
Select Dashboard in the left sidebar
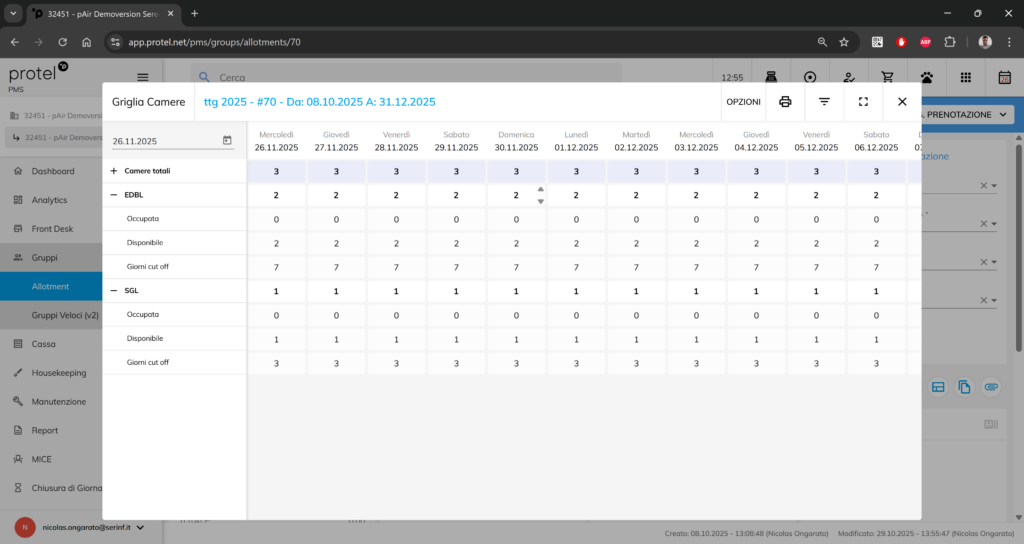pos(52,171)
